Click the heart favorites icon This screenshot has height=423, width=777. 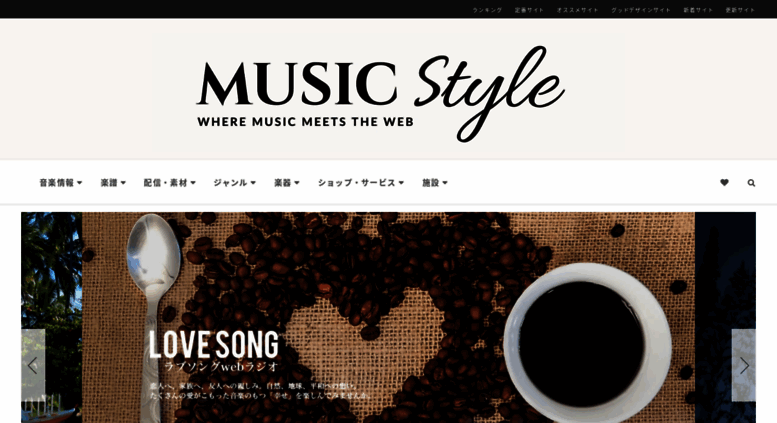coord(724,183)
